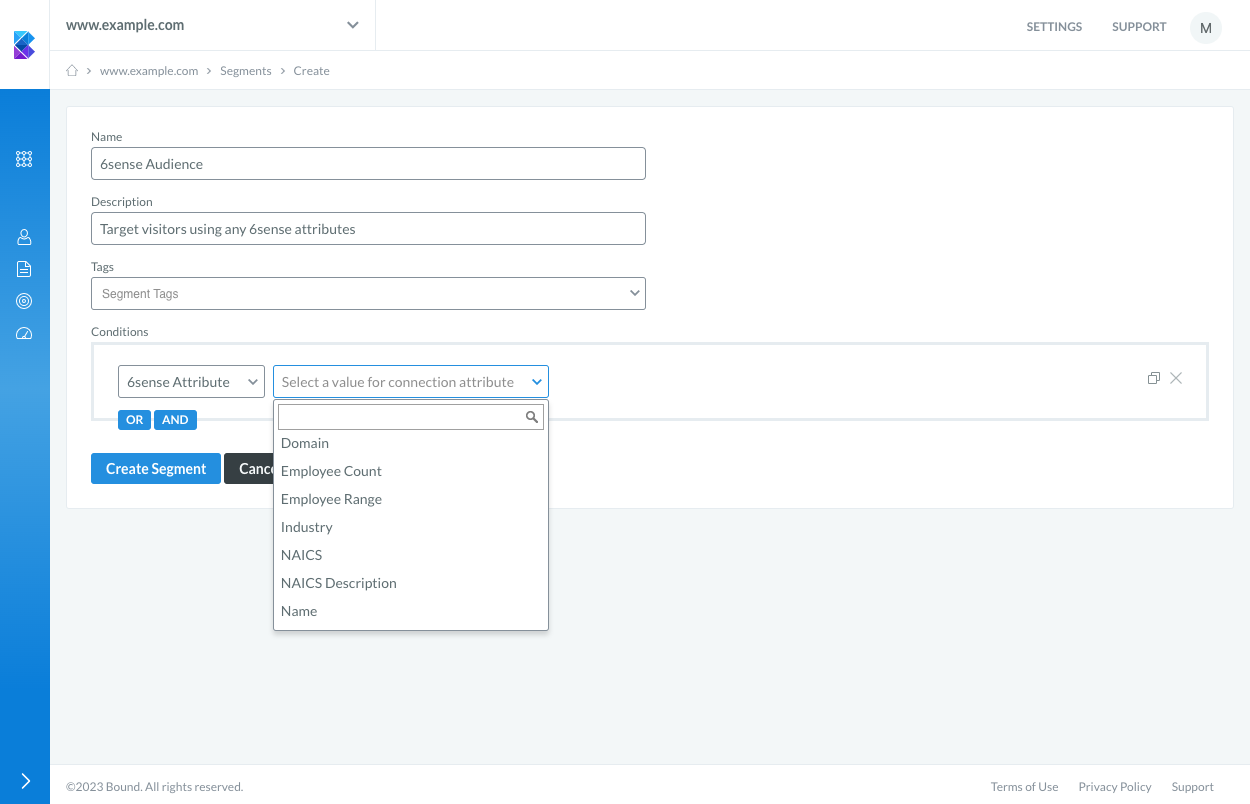Open the visitors person icon in sidebar
Screen dimensions: 1250x804
[24, 237]
